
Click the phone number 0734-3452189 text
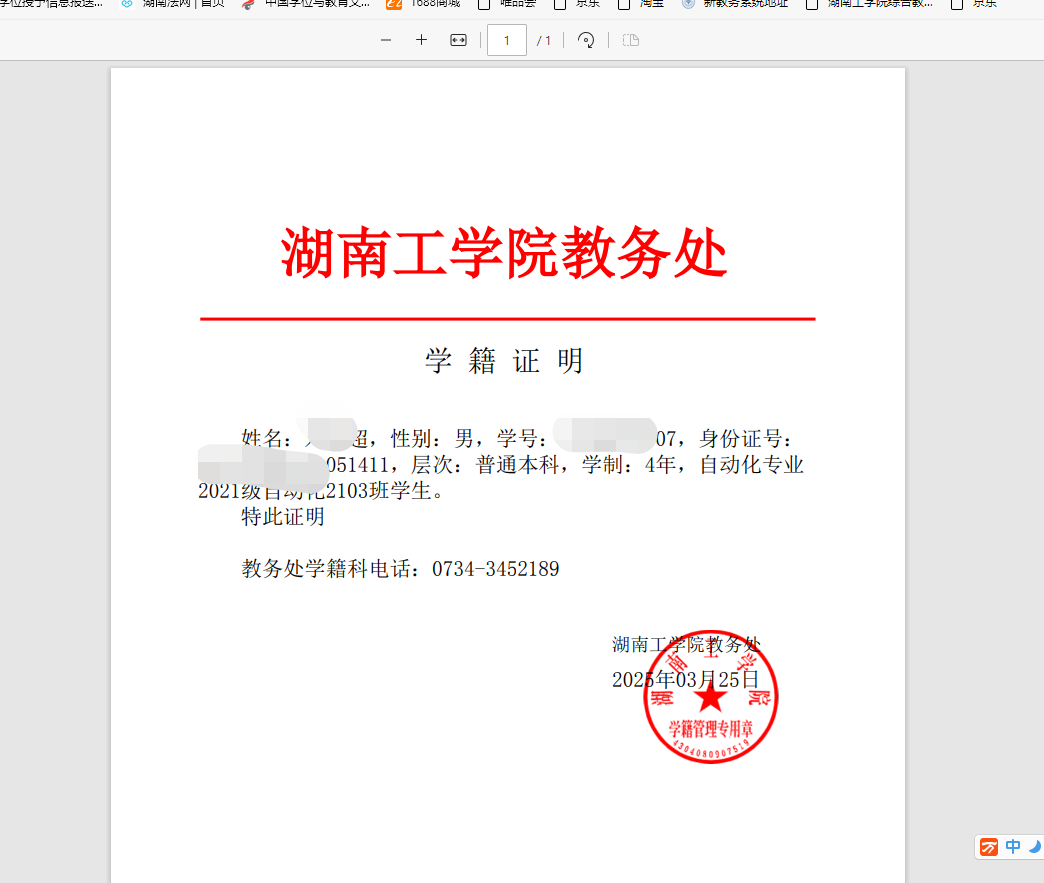pyautogui.click(x=495, y=569)
